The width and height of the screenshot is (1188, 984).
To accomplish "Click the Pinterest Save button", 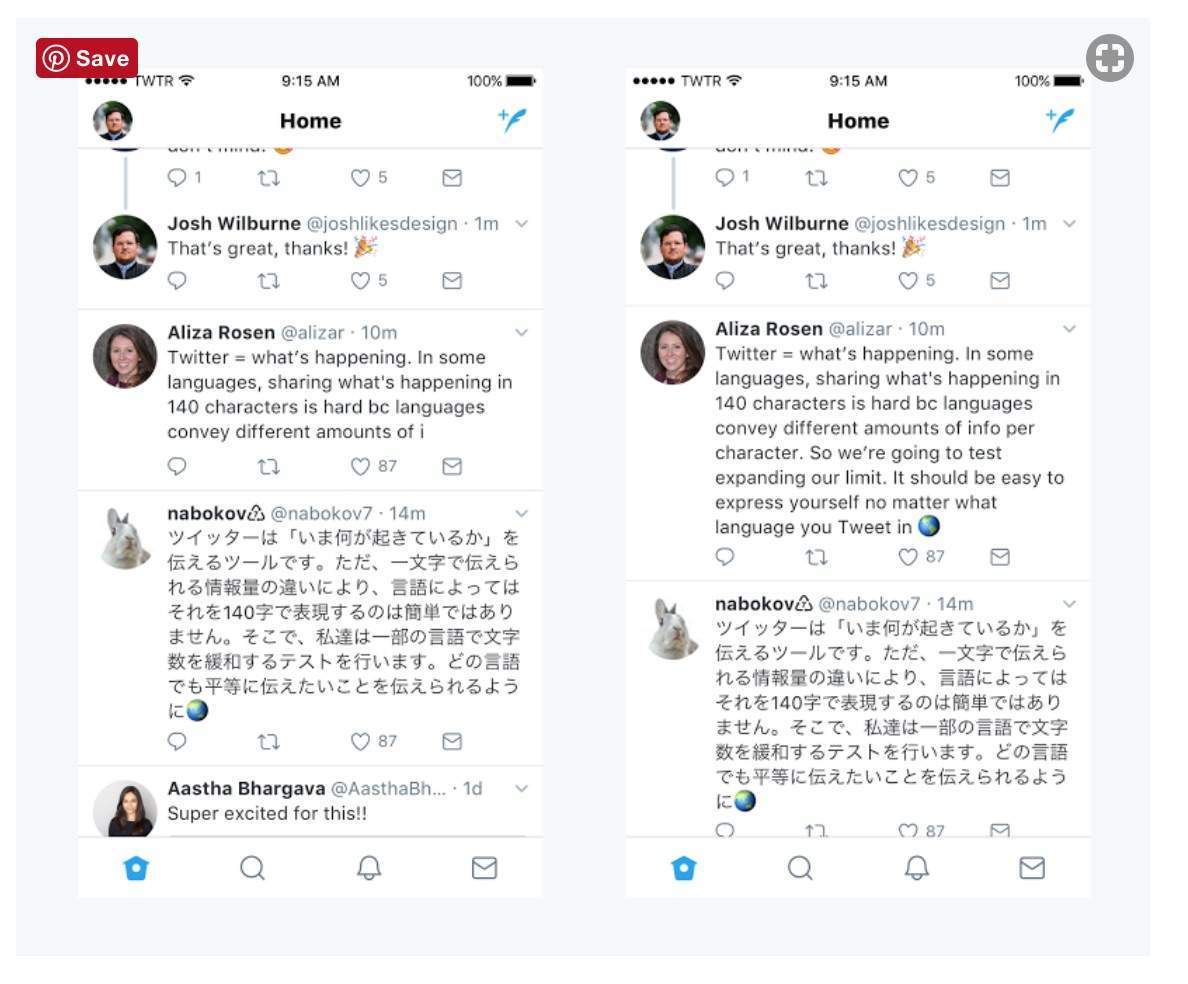I will click(x=86, y=58).
